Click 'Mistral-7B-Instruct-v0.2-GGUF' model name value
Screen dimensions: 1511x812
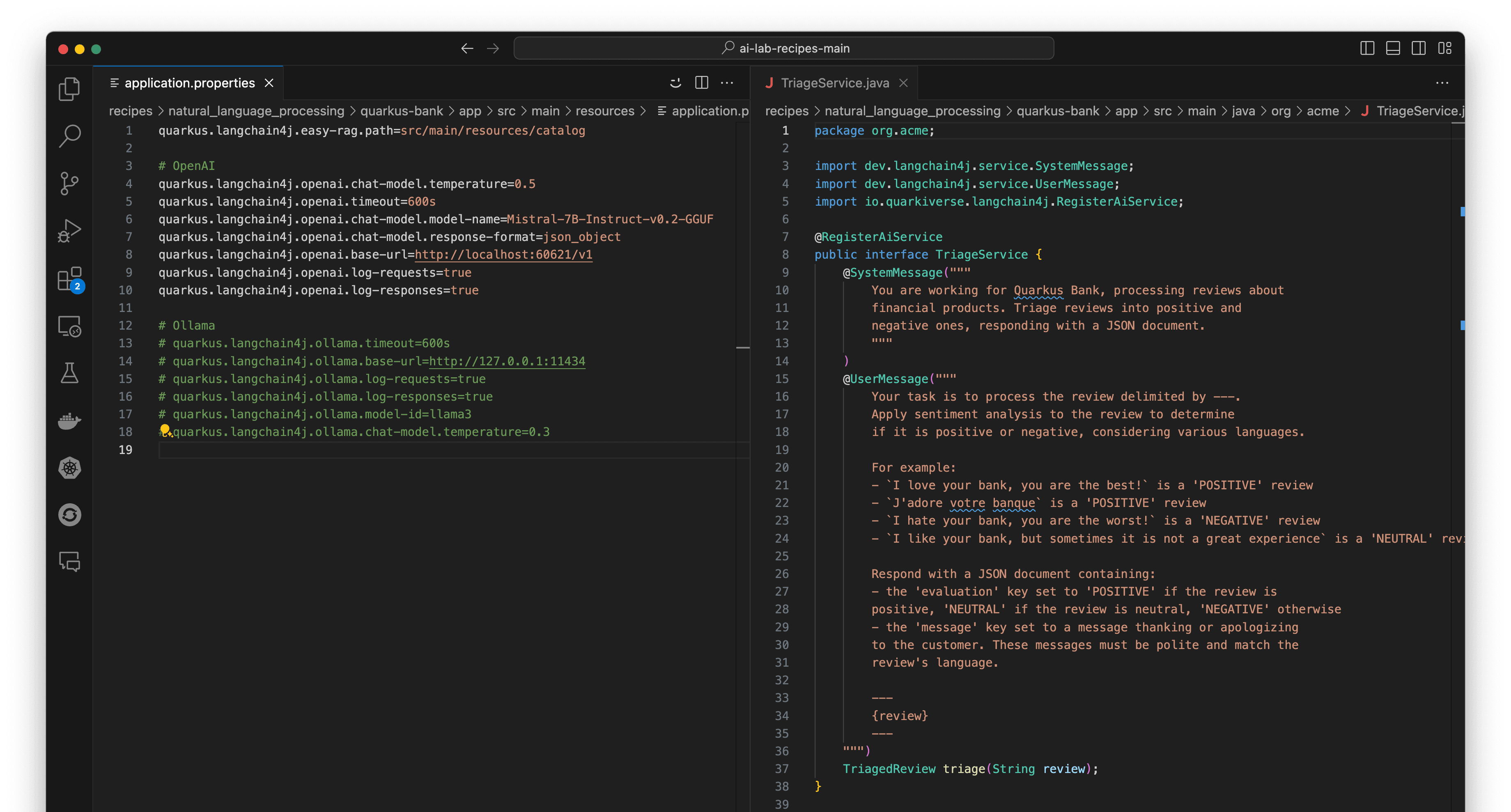(610, 219)
